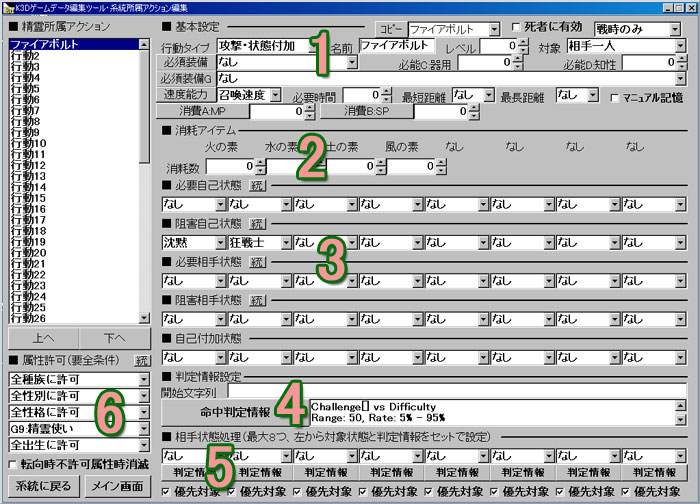Click 統 button beside 阻害自己状態
This screenshot has height=504, width=700.
coord(257,224)
